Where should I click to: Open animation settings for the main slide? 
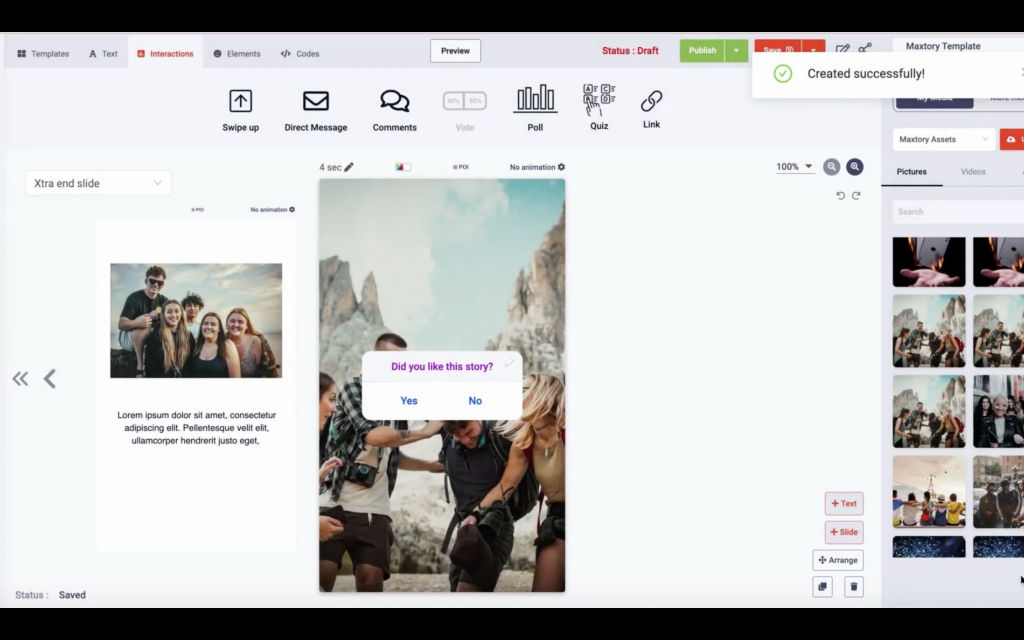pyautogui.click(x=561, y=167)
